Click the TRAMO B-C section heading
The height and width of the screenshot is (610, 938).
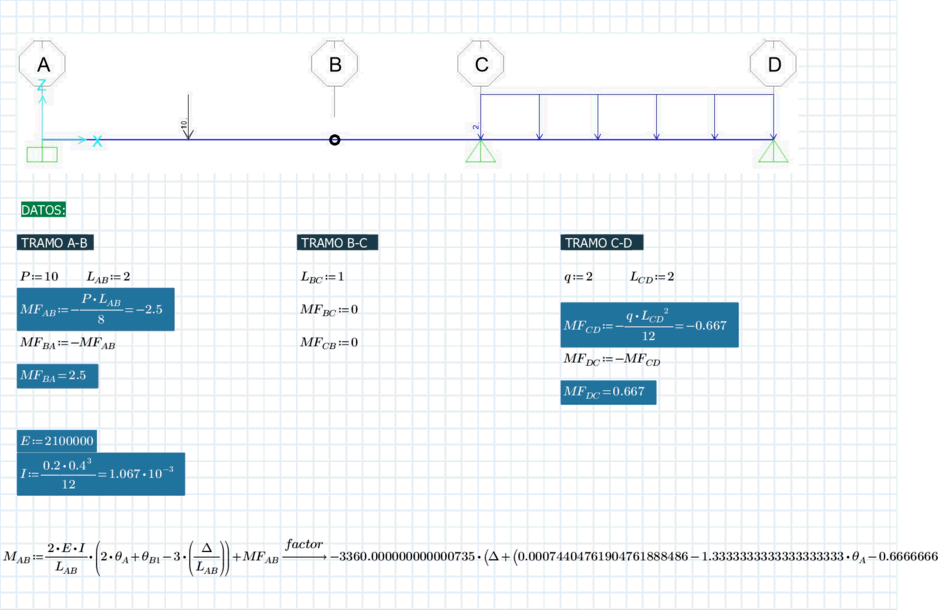pyautogui.click(x=337, y=243)
